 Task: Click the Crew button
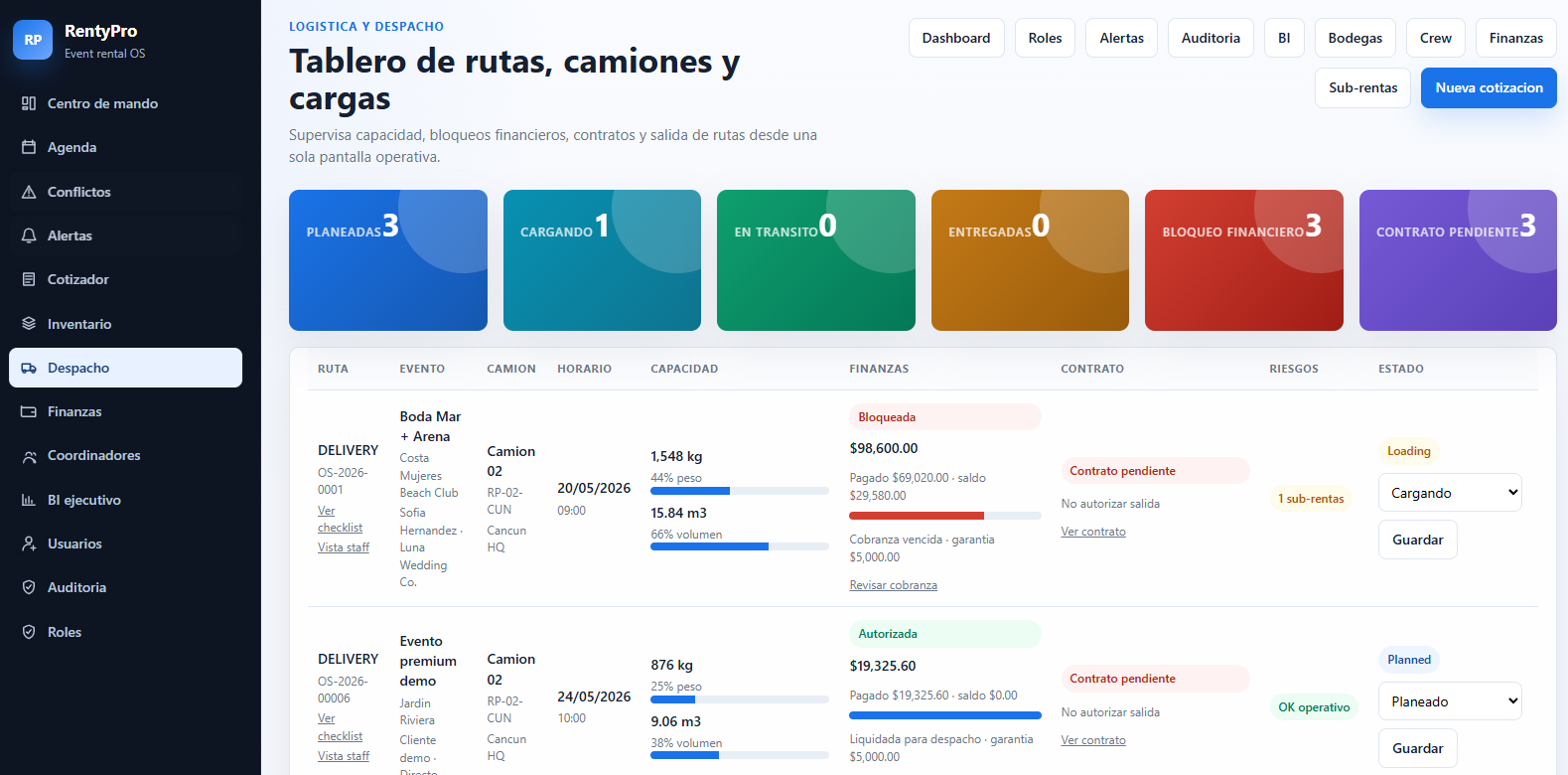pyautogui.click(x=1436, y=38)
